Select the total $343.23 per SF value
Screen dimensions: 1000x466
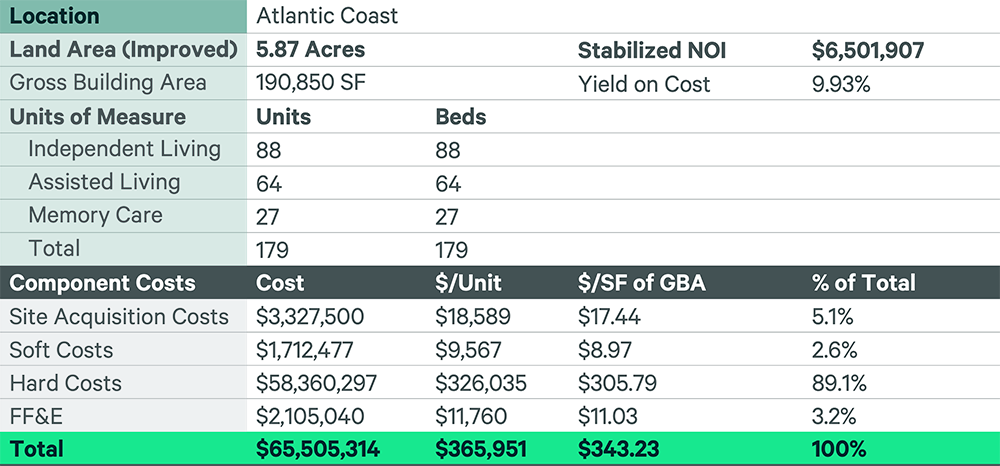pyautogui.click(x=619, y=449)
